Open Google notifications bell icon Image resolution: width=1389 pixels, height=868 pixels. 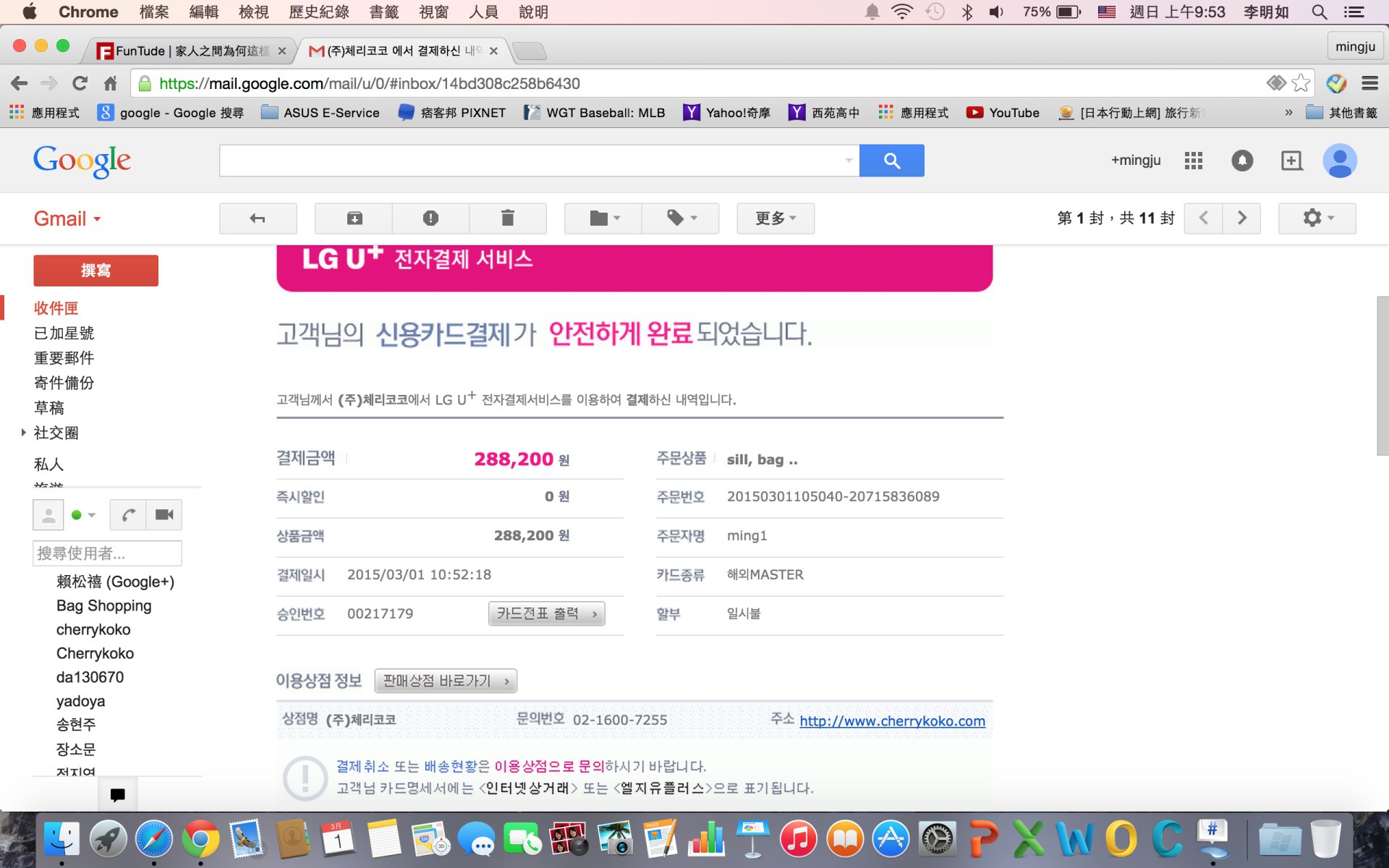(1242, 161)
